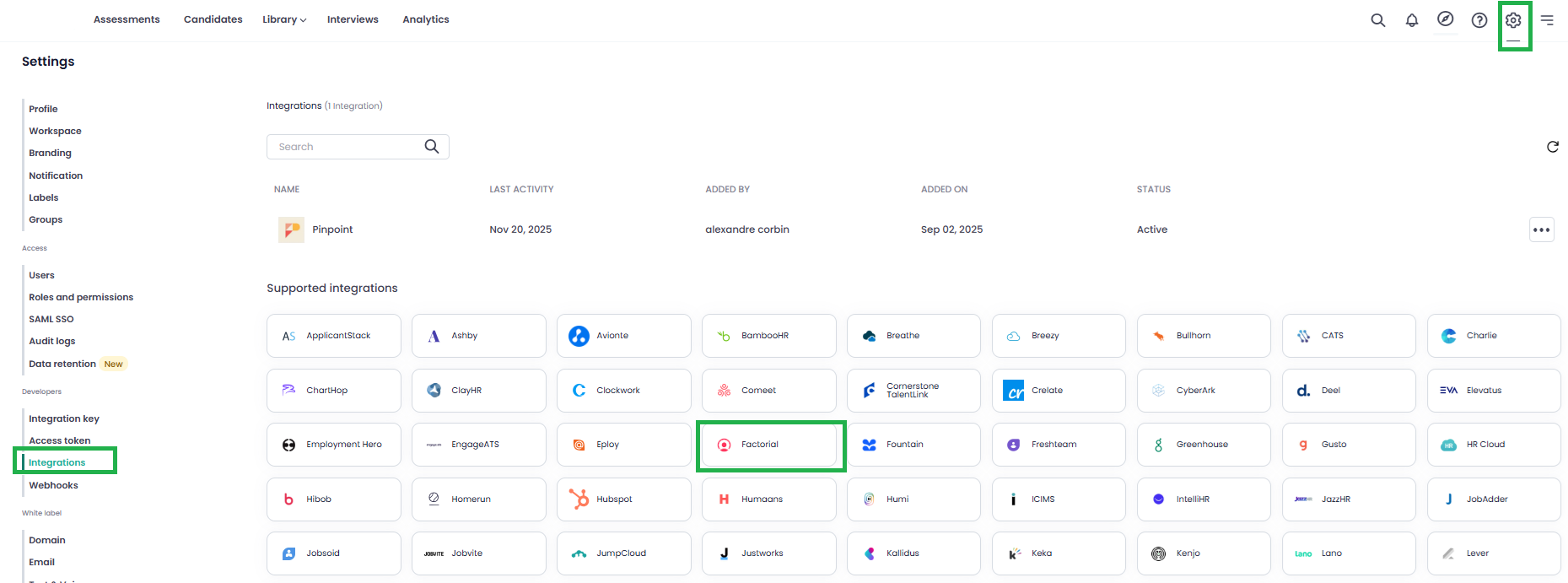Select the Kenjo integration card
This screenshot has height=583, width=1568.
point(1204,553)
